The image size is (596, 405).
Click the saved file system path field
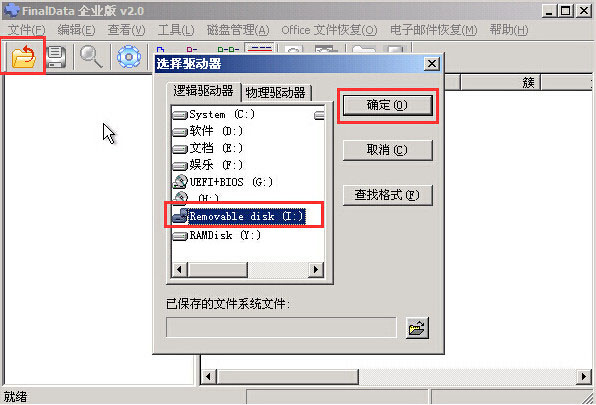pyautogui.click(x=281, y=327)
